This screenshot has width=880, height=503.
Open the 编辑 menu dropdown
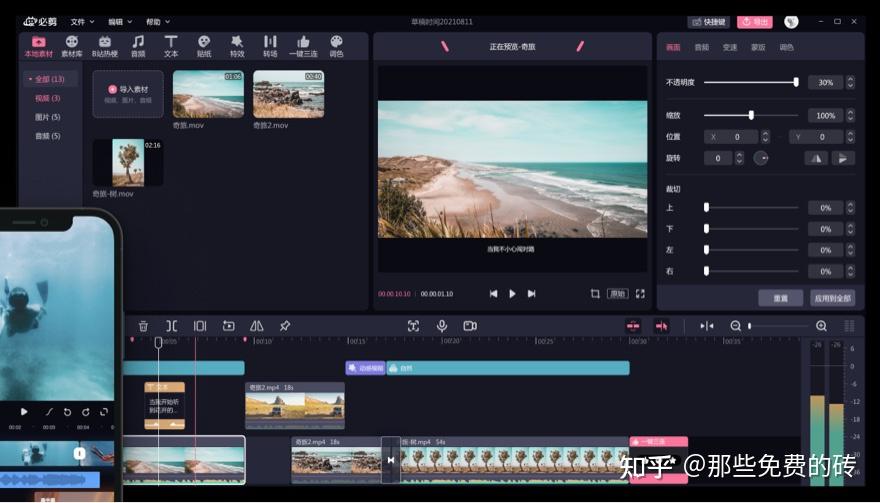click(x=120, y=22)
